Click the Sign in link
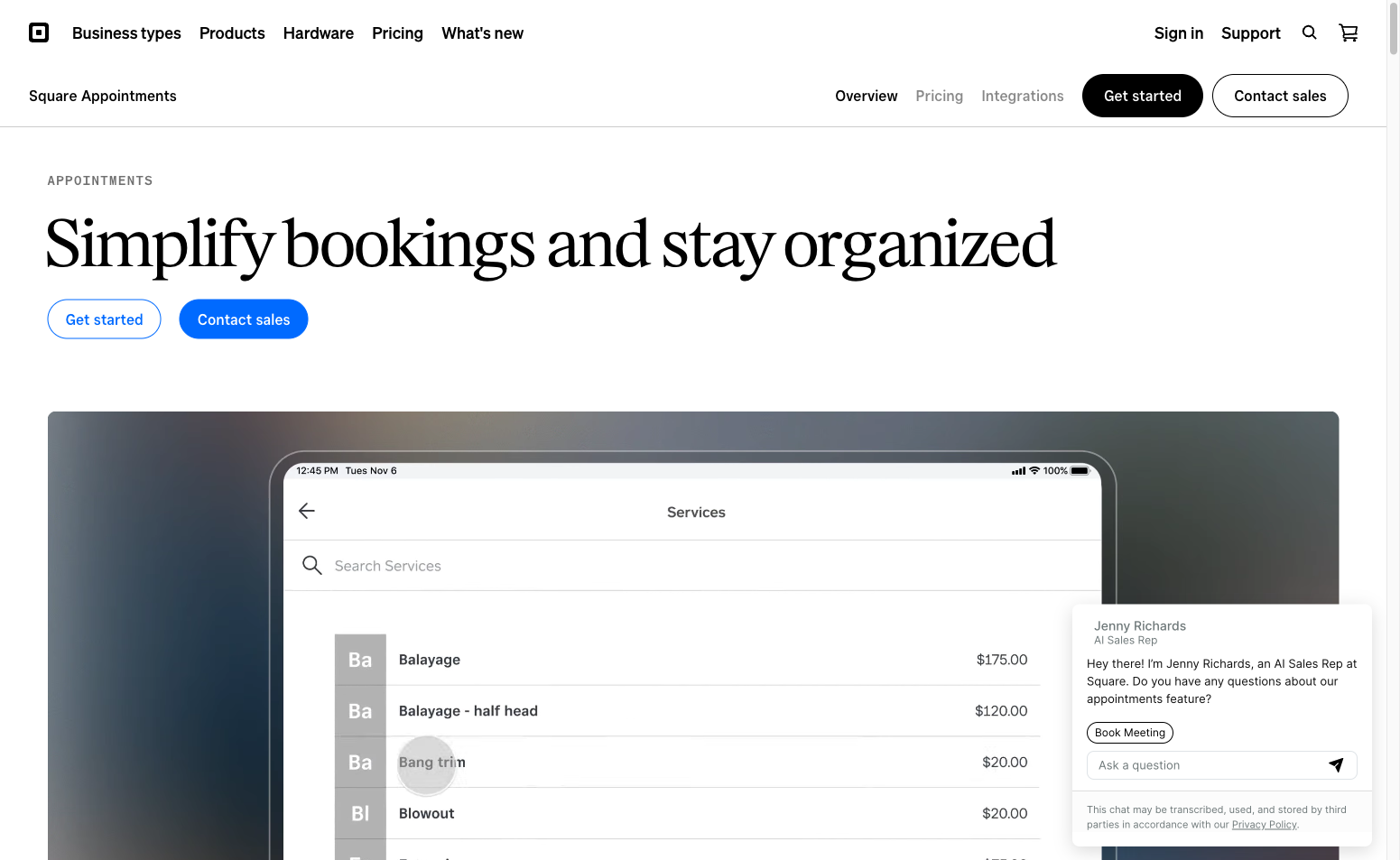The height and width of the screenshot is (860, 1400). (1179, 33)
